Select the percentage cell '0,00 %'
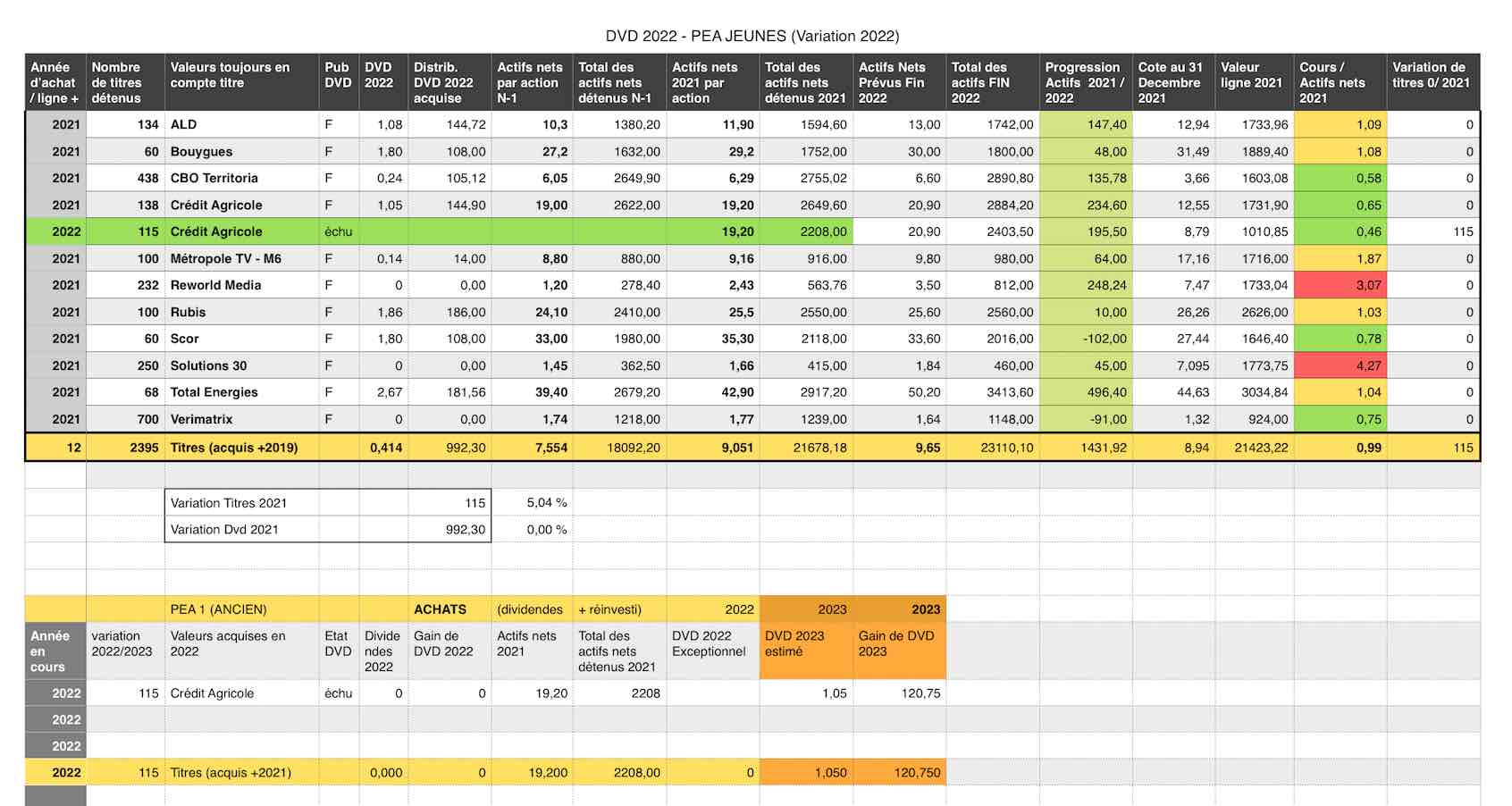The height and width of the screenshot is (806, 1512). [x=533, y=530]
